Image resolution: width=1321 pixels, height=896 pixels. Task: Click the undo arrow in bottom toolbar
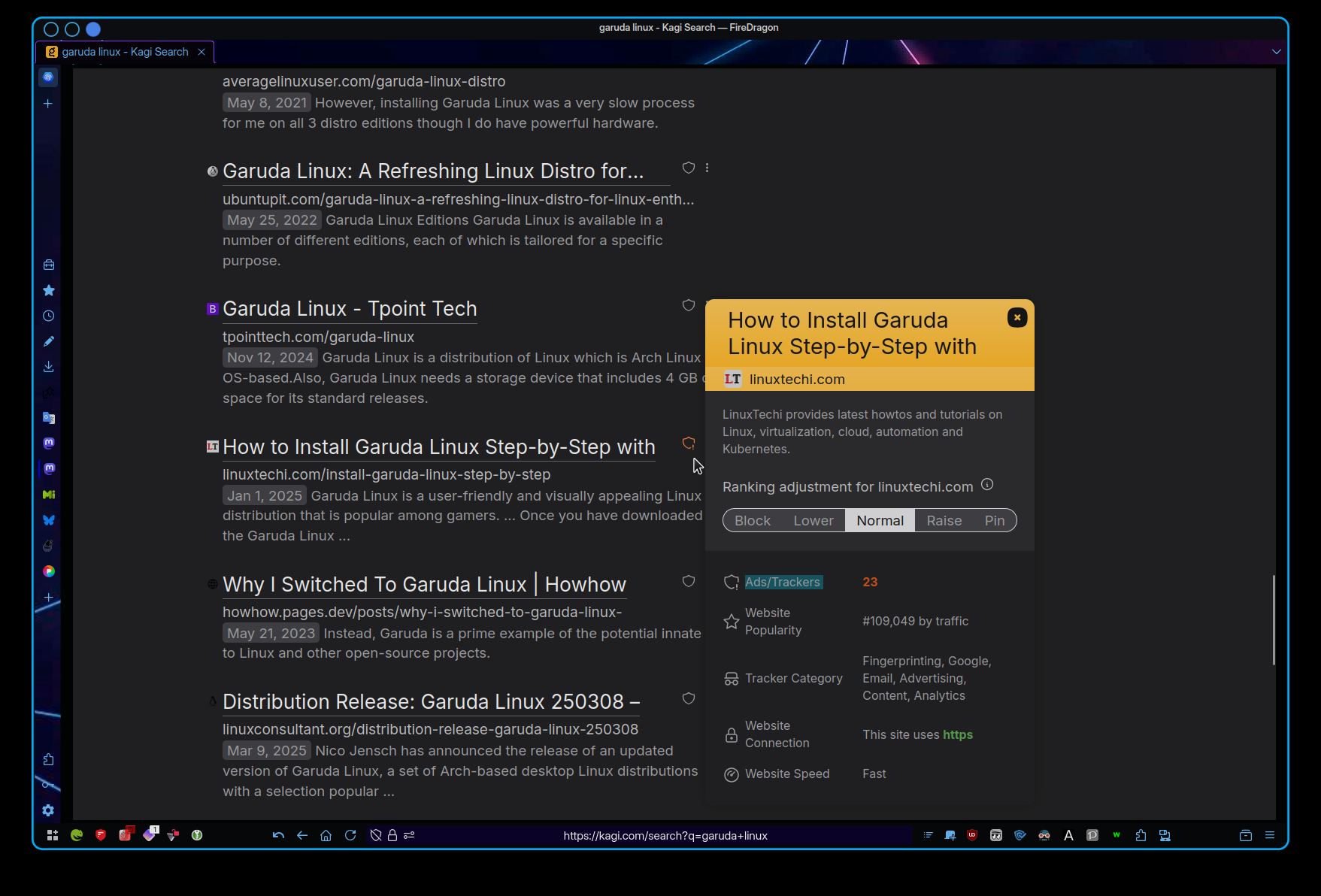click(278, 835)
